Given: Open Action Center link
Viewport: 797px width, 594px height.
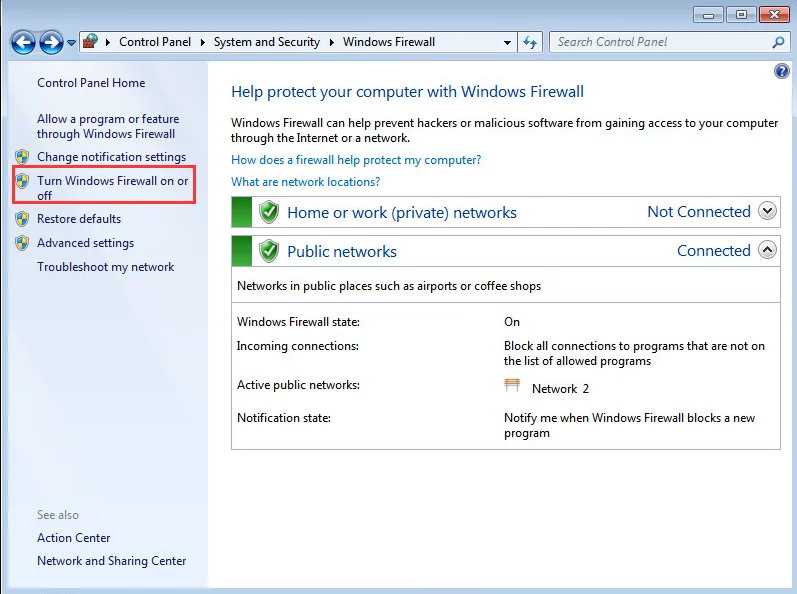Looking at the screenshot, I should 74,538.
